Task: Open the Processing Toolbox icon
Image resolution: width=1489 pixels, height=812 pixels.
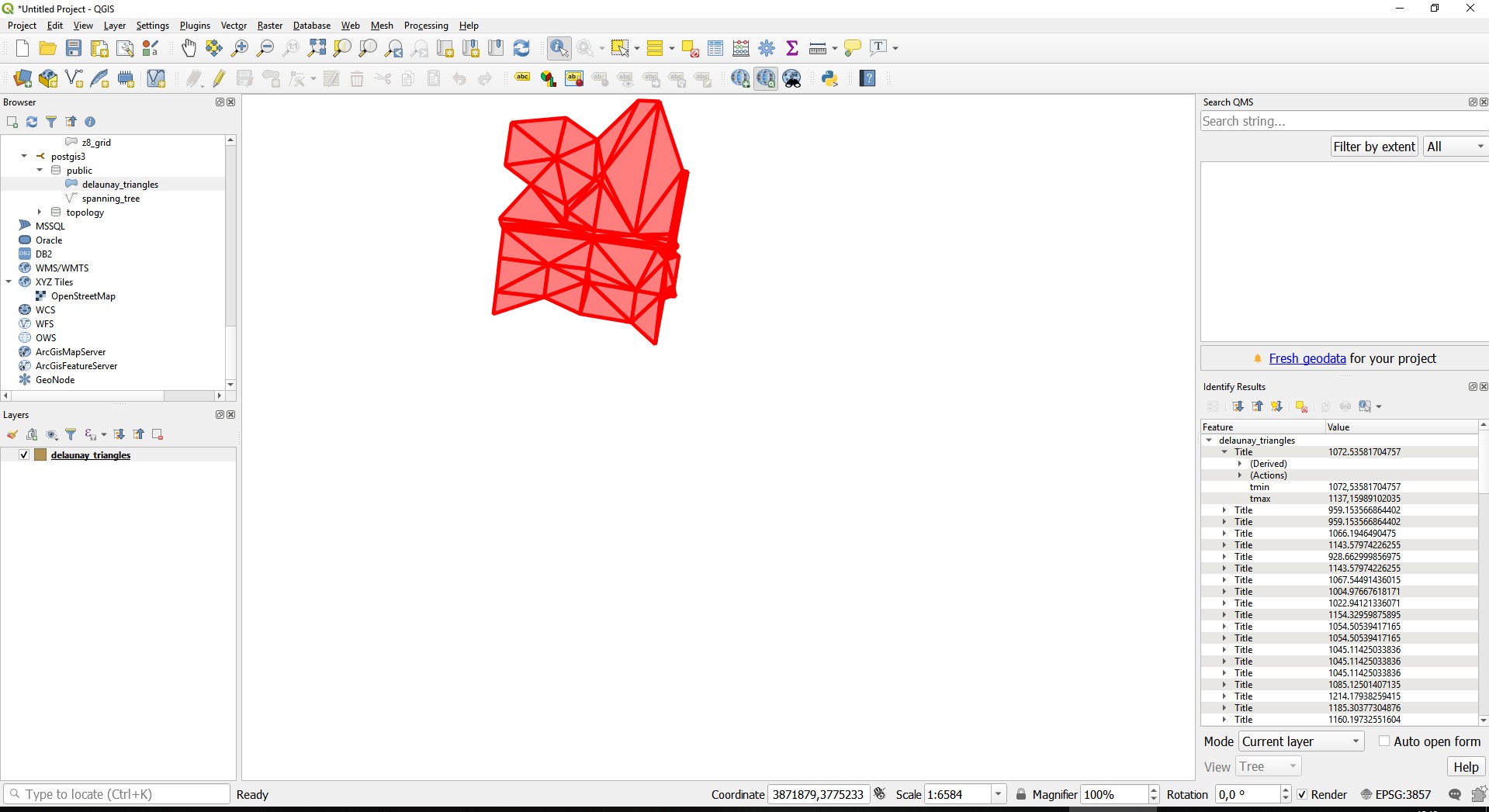Action: click(x=766, y=47)
